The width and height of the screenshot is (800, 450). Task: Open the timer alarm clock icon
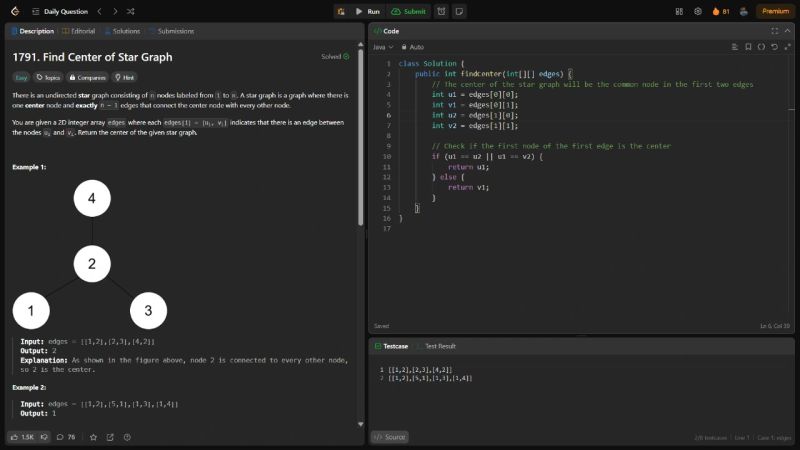coord(441,11)
